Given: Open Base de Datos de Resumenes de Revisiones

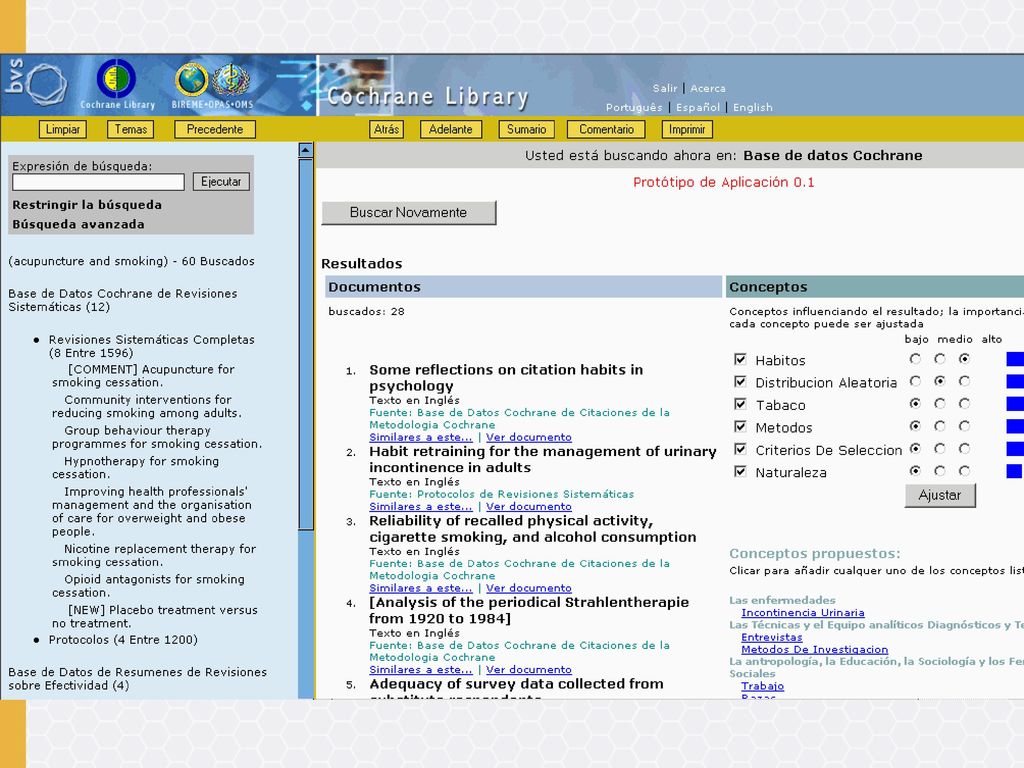Looking at the screenshot, I should (x=138, y=679).
